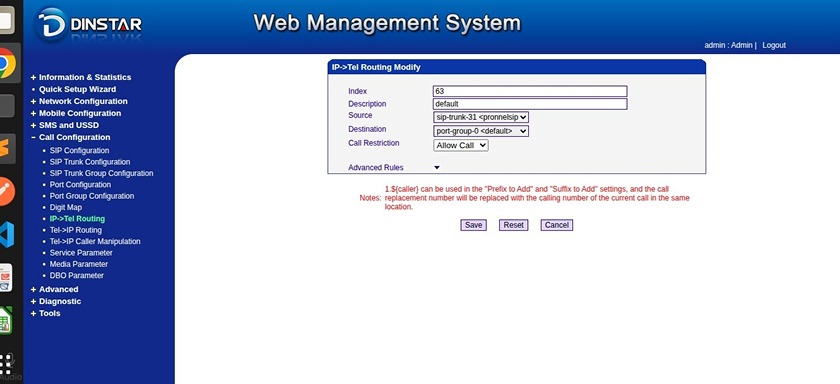This screenshot has width=840, height=384.
Task: Open Service Parameter page
Action: click(x=81, y=253)
